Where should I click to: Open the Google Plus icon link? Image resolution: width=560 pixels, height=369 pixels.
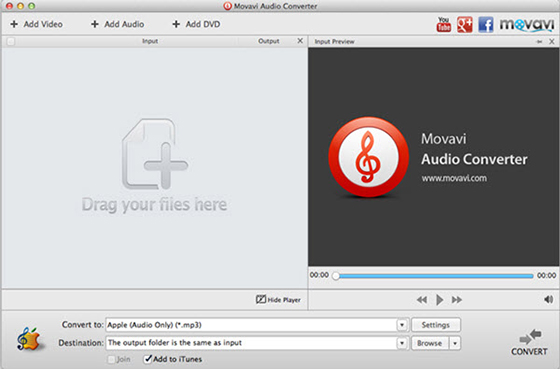point(465,25)
